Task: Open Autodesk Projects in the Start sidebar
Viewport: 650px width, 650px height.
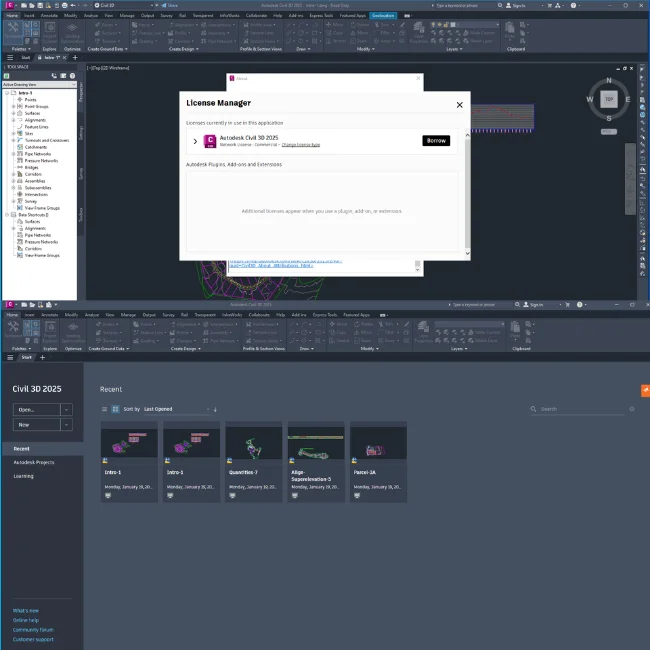Action: click(x=34, y=463)
